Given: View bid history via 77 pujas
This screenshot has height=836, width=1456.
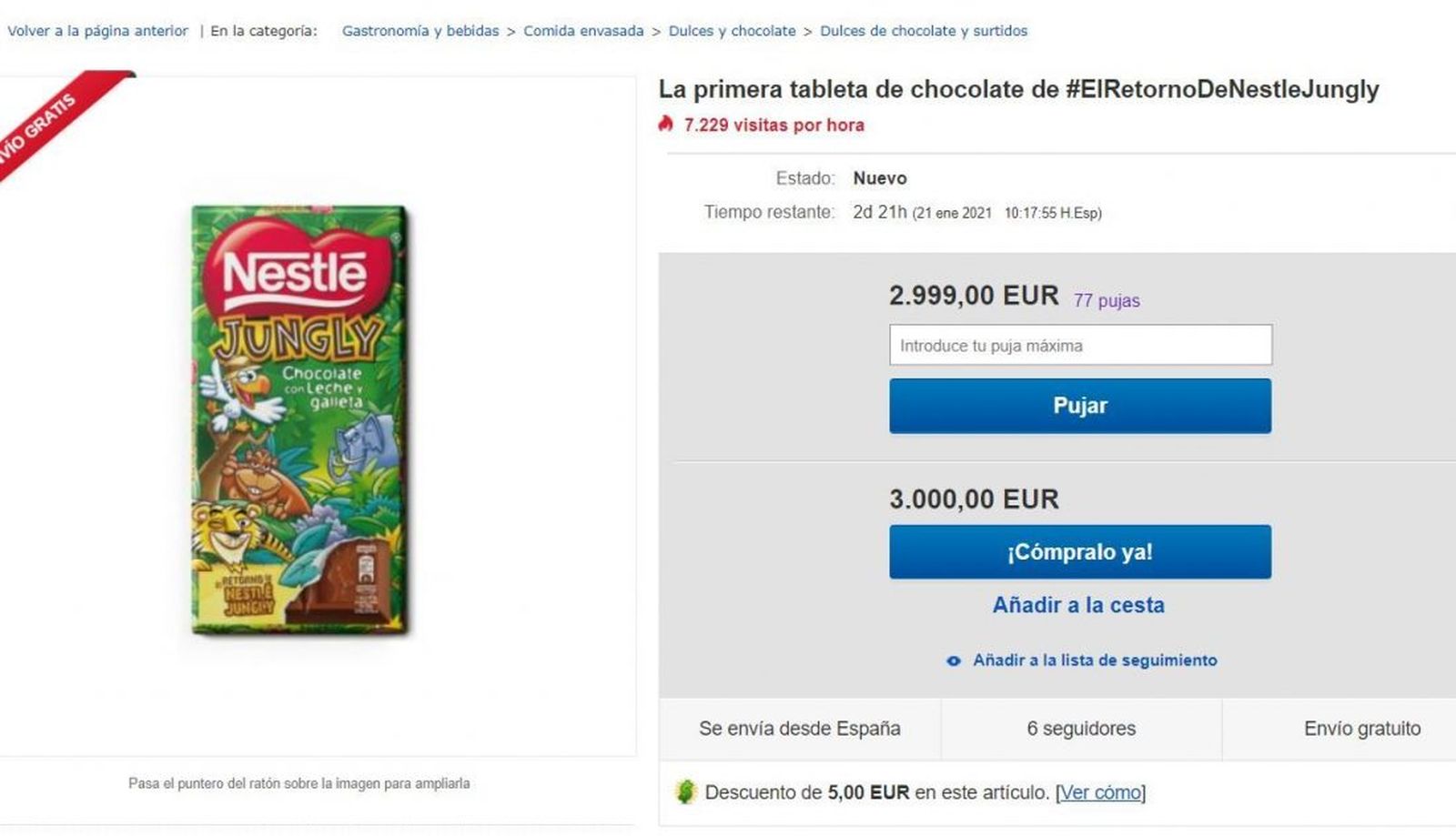Looking at the screenshot, I should coord(1107,299).
